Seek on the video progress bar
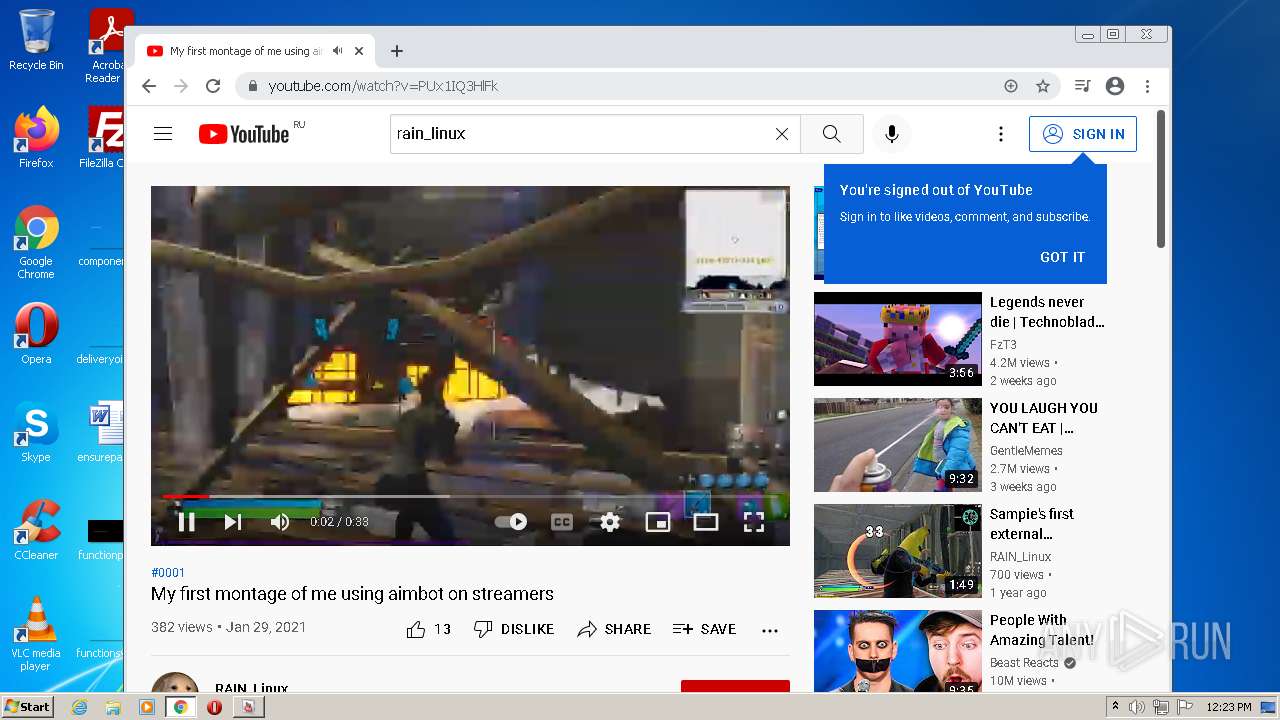Screen dimensions: 1280x720 point(470,496)
